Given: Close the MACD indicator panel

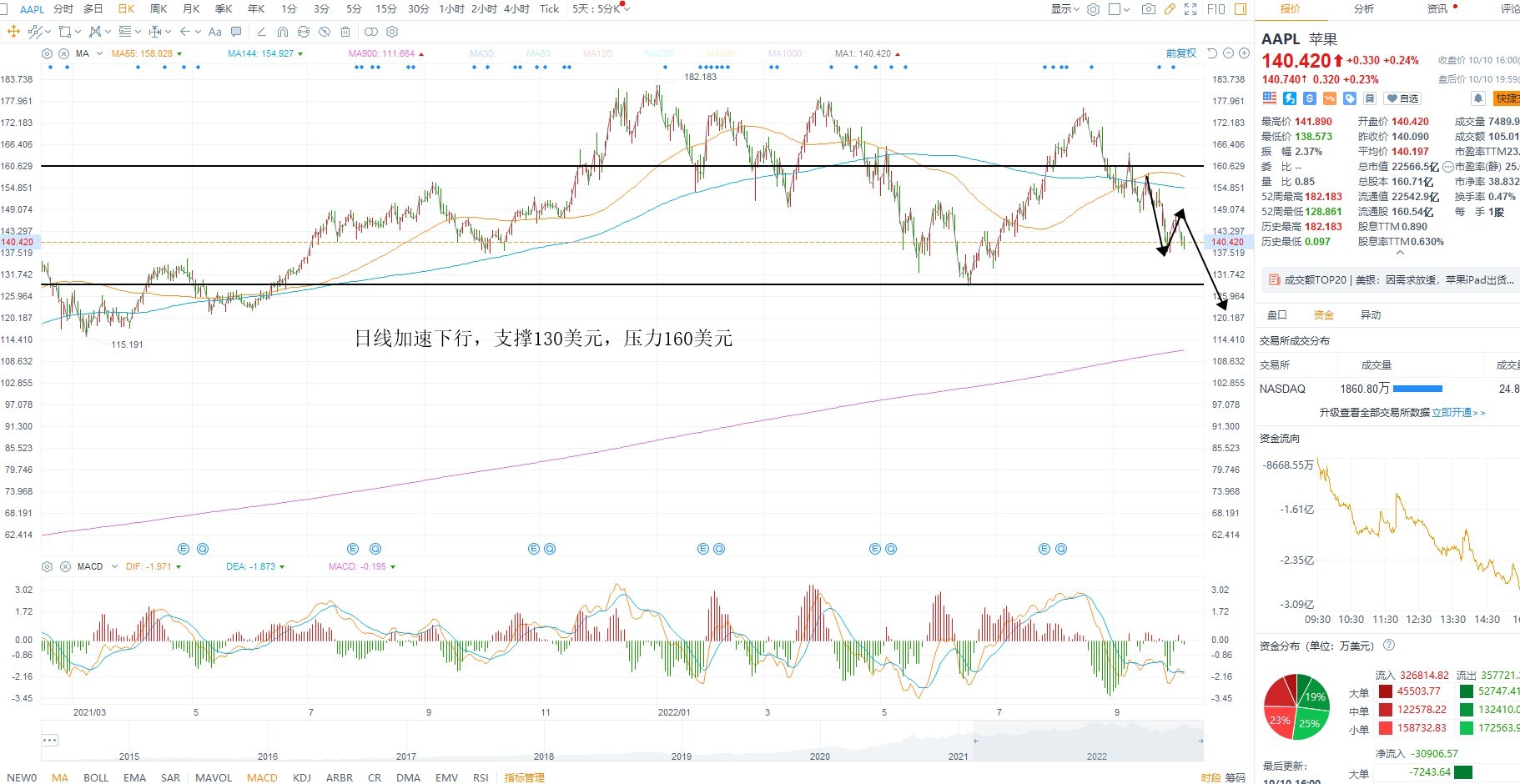Looking at the screenshot, I should (63, 566).
